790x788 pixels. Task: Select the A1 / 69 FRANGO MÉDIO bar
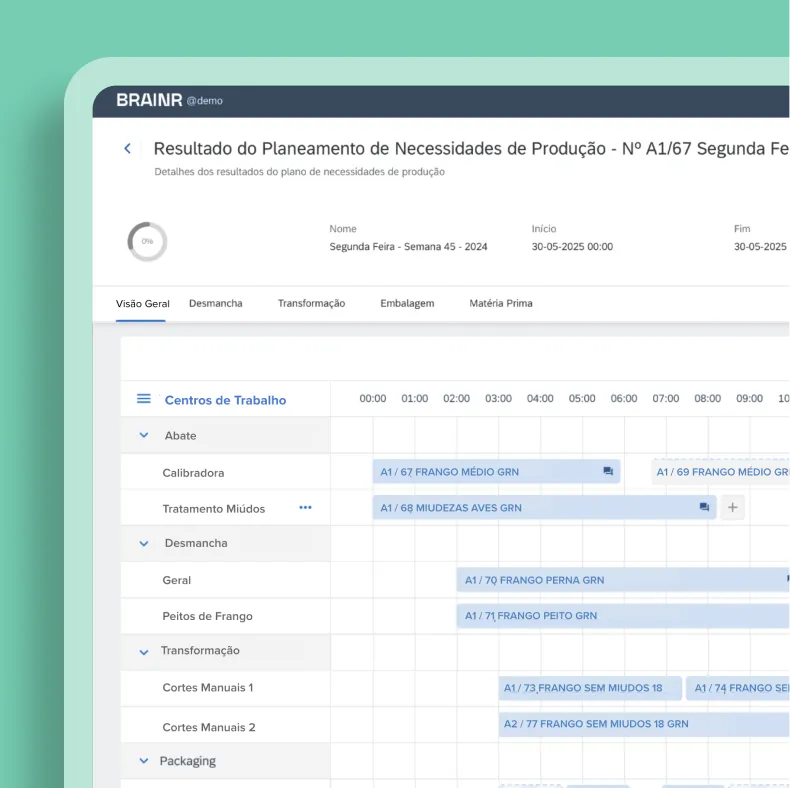[x=720, y=472]
